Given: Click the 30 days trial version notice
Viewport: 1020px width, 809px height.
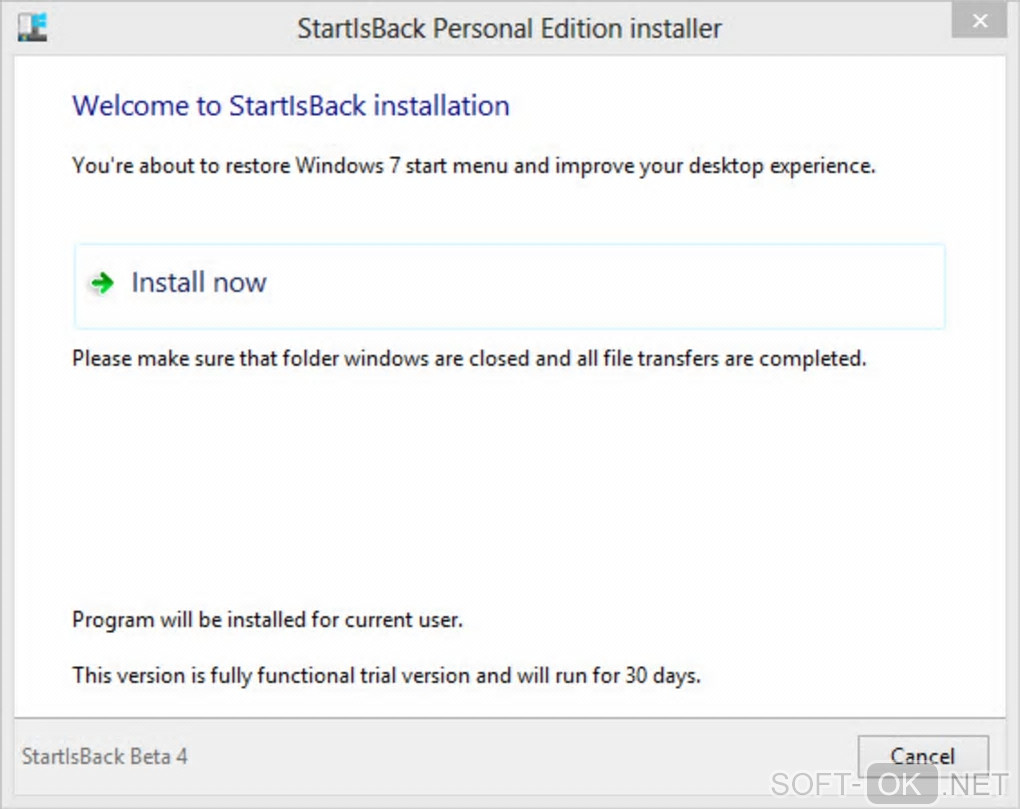Looking at the screenshot, I should (x=386, y=675).
